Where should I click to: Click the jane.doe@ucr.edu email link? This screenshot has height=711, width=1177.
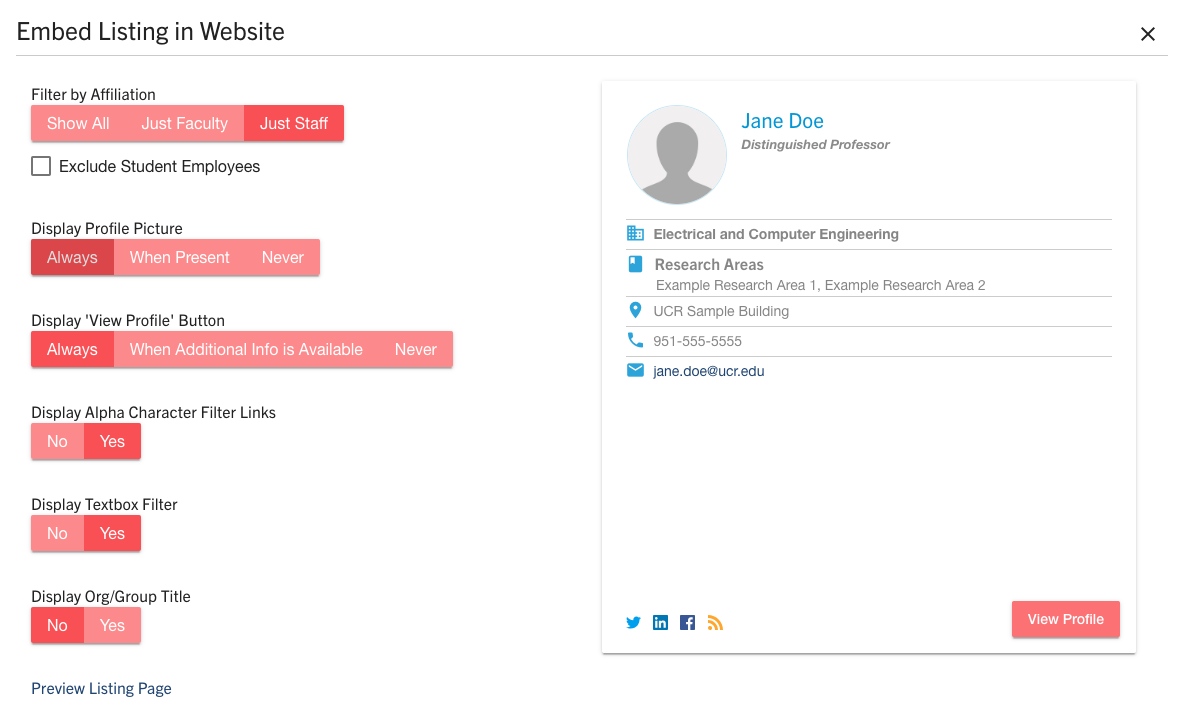point(708,372)
